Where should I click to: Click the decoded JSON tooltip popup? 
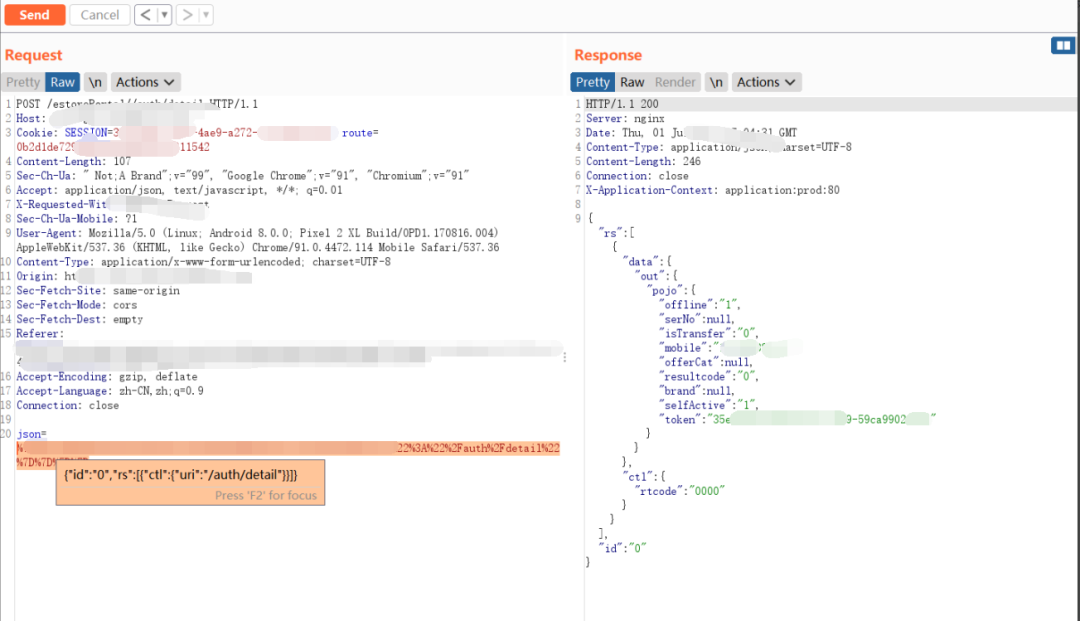(x=190, y=482)
